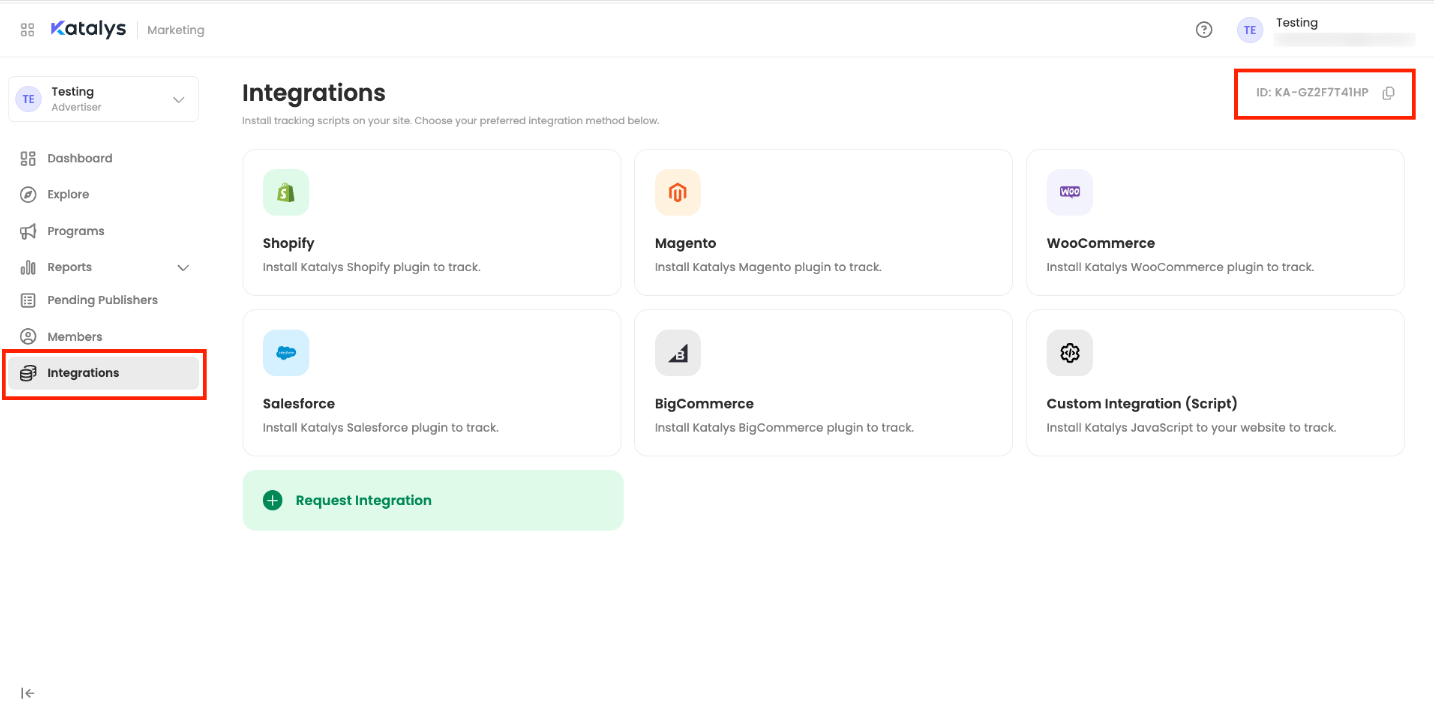This screenshot has width=1434, height=720.
Task: Click the green plus circle icon
Action: tap(273, 500)
